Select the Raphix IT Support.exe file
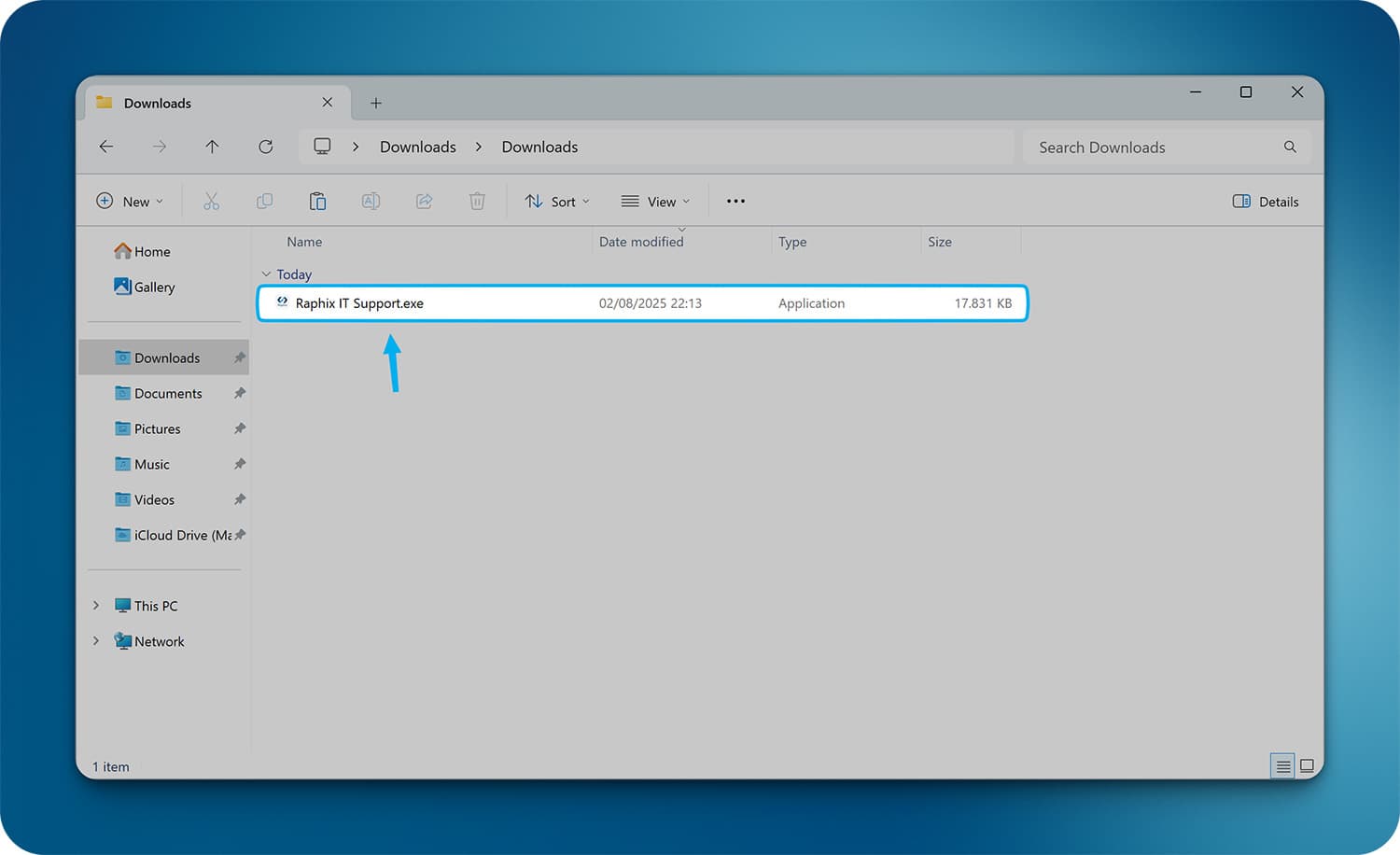Image resolution: width=1400 pixels, height=855 pixels. tap(359, 303)
